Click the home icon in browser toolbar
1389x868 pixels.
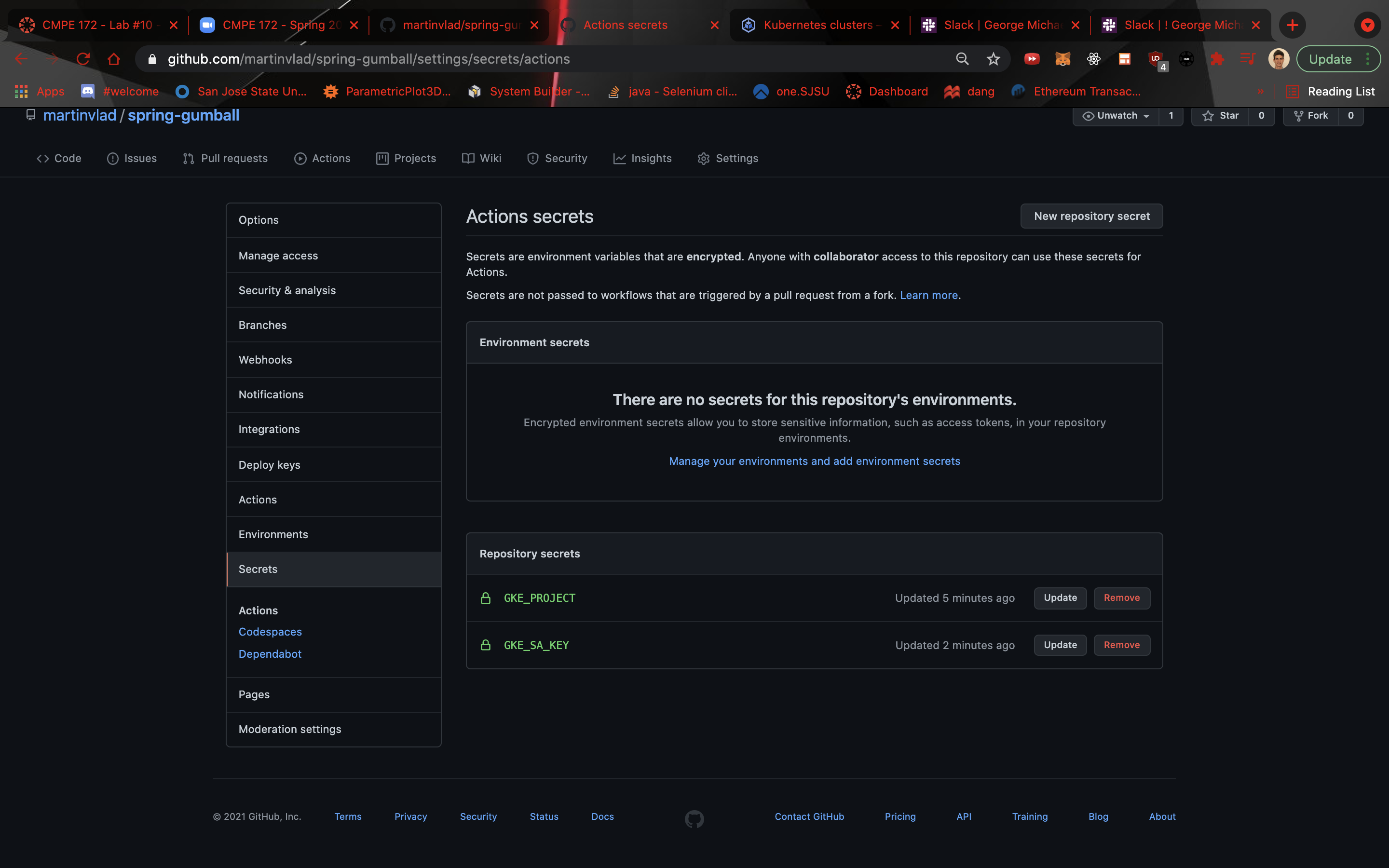[x=114, y=59]
